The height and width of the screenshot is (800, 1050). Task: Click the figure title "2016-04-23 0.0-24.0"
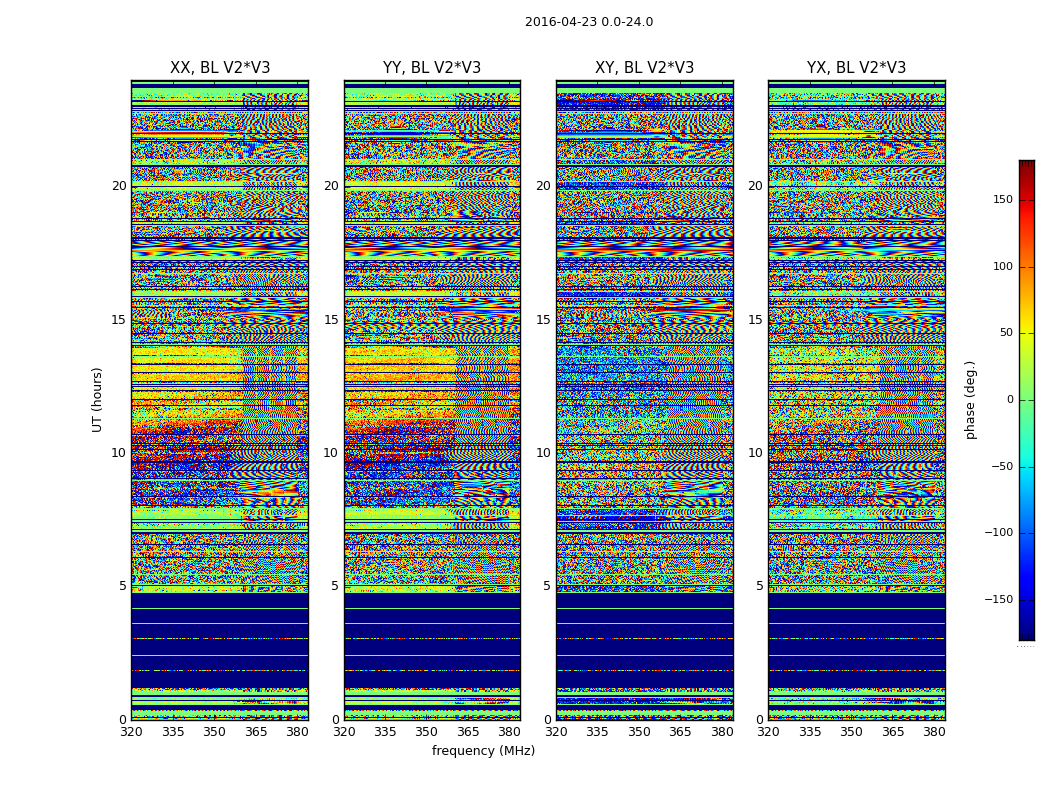pyautogui.click(x=589, y=22)
